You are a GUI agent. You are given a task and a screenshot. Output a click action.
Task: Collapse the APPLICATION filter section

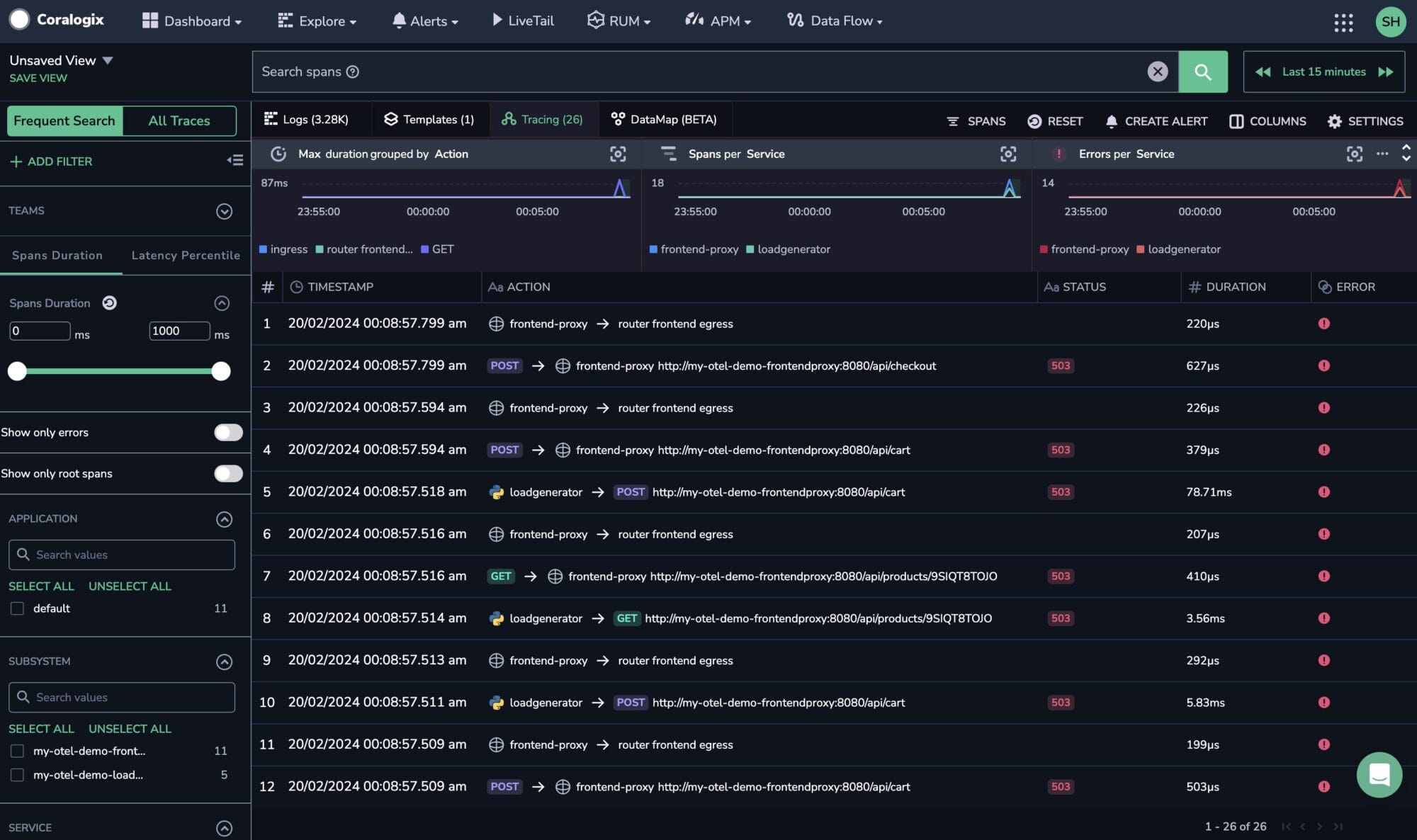pos(224,519)
